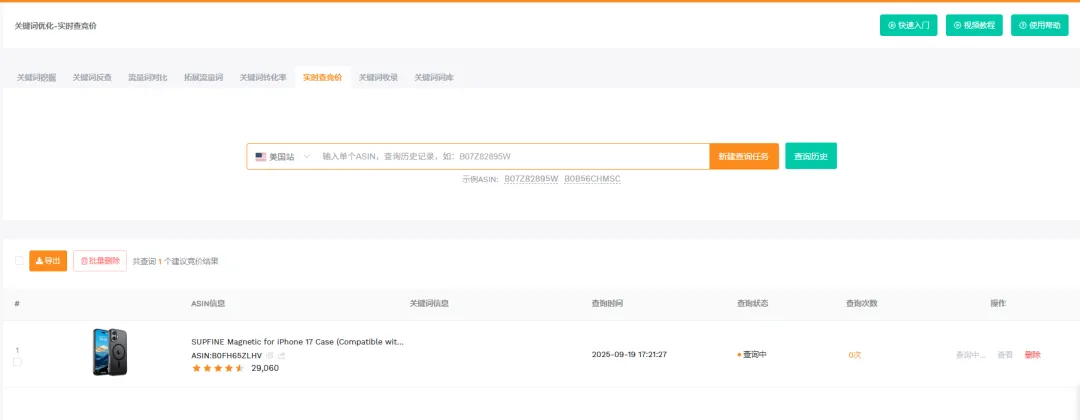Click the 关键词信息 column header
This screenshot has height=420, width=1080.
[429, 304]
